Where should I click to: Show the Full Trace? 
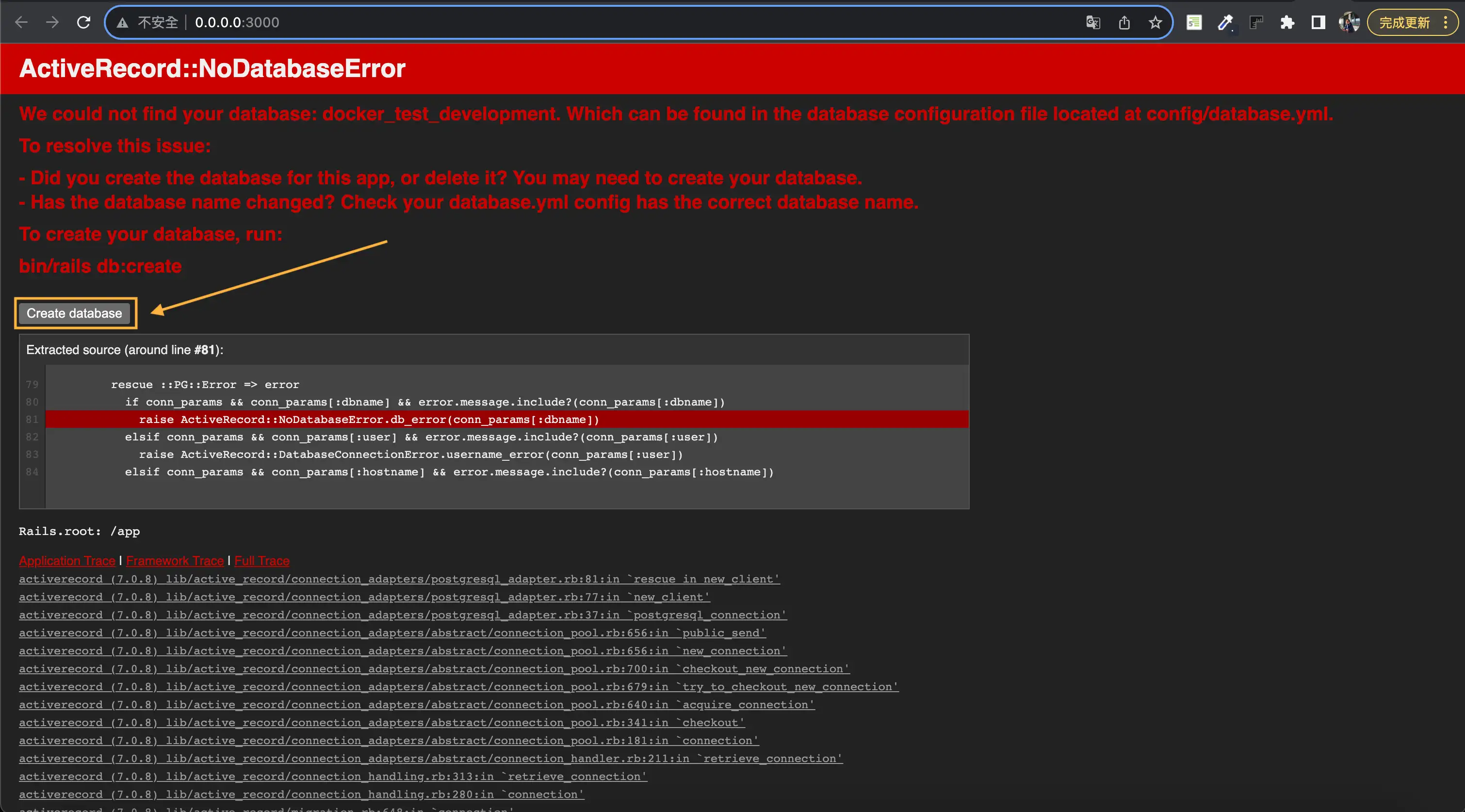(x=261, y=561)
